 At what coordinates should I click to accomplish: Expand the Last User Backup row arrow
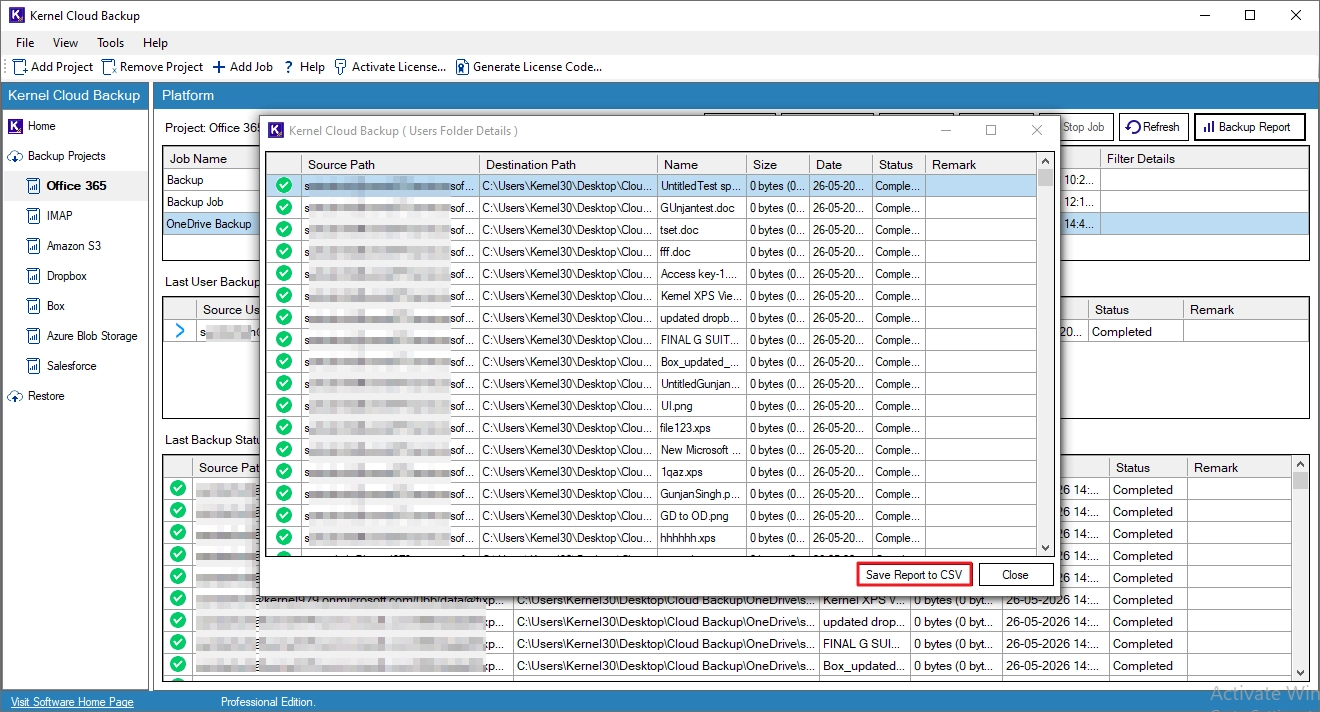pyautogui.click(x=180, y=331)
